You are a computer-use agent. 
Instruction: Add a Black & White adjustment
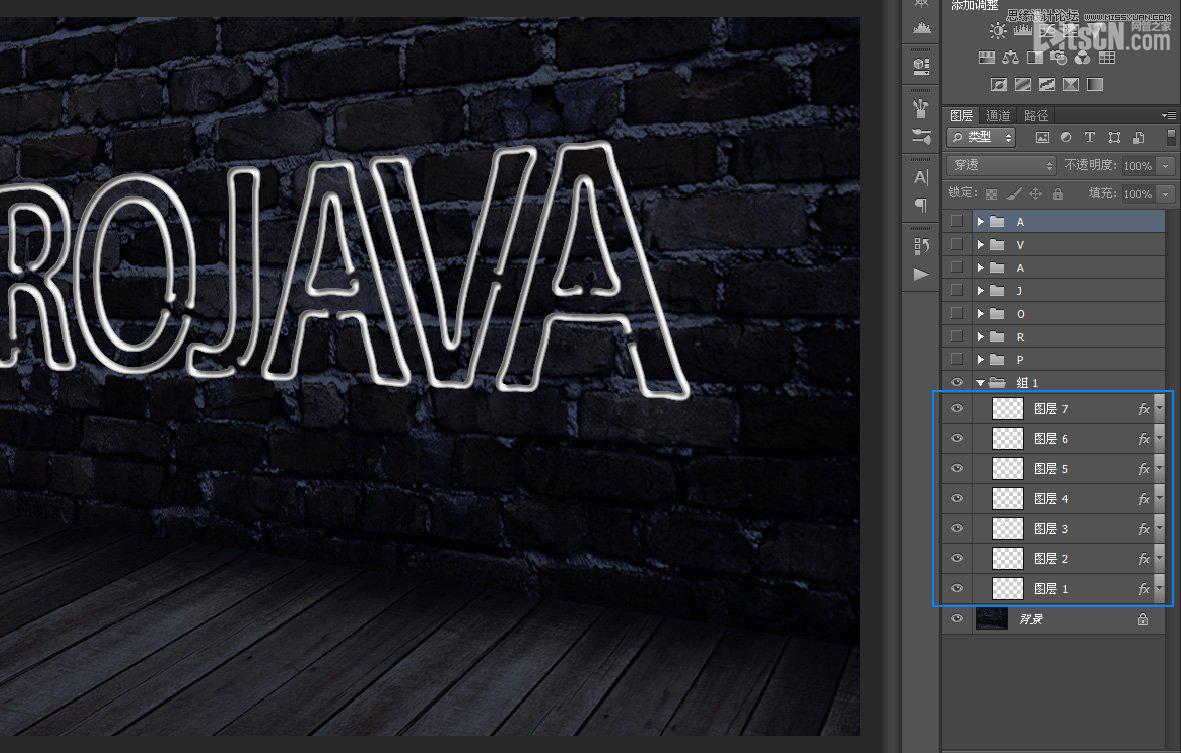coord(1035,58)
